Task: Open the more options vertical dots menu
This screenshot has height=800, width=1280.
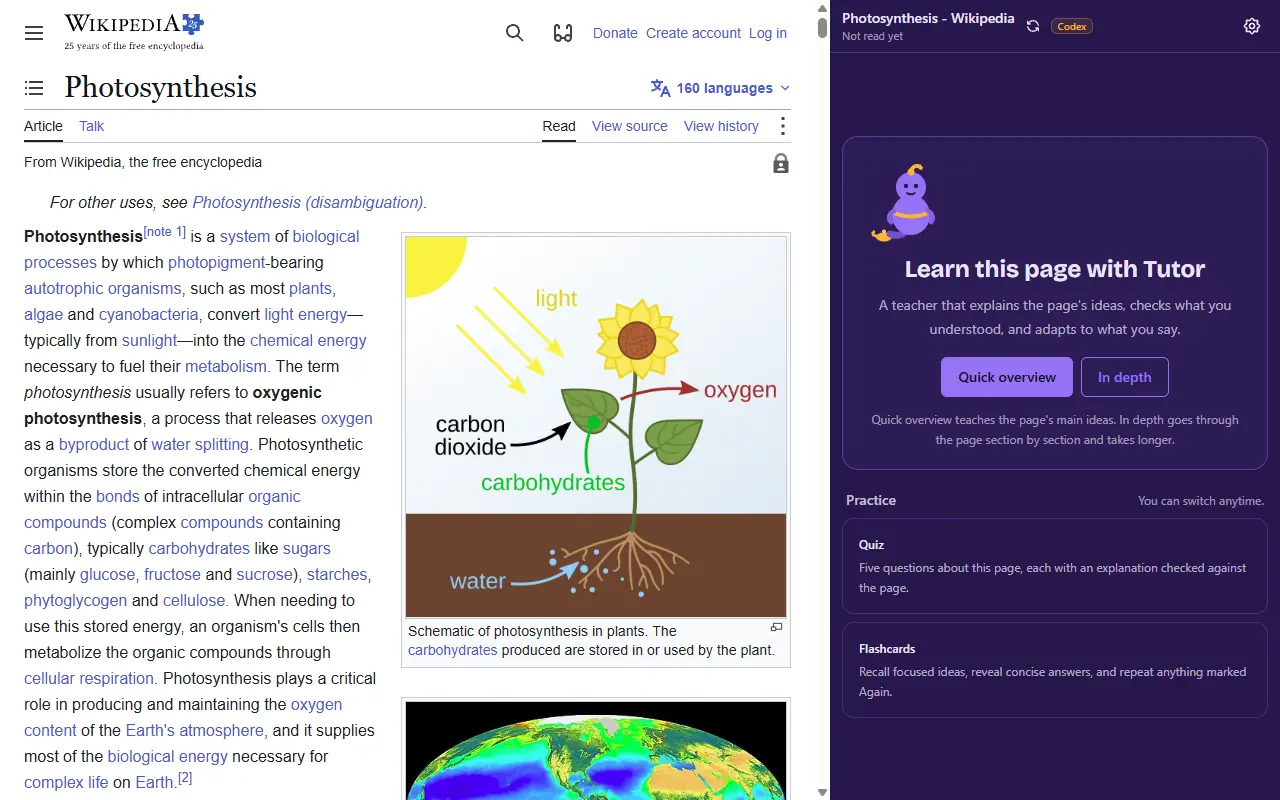Action: point(783,126)
